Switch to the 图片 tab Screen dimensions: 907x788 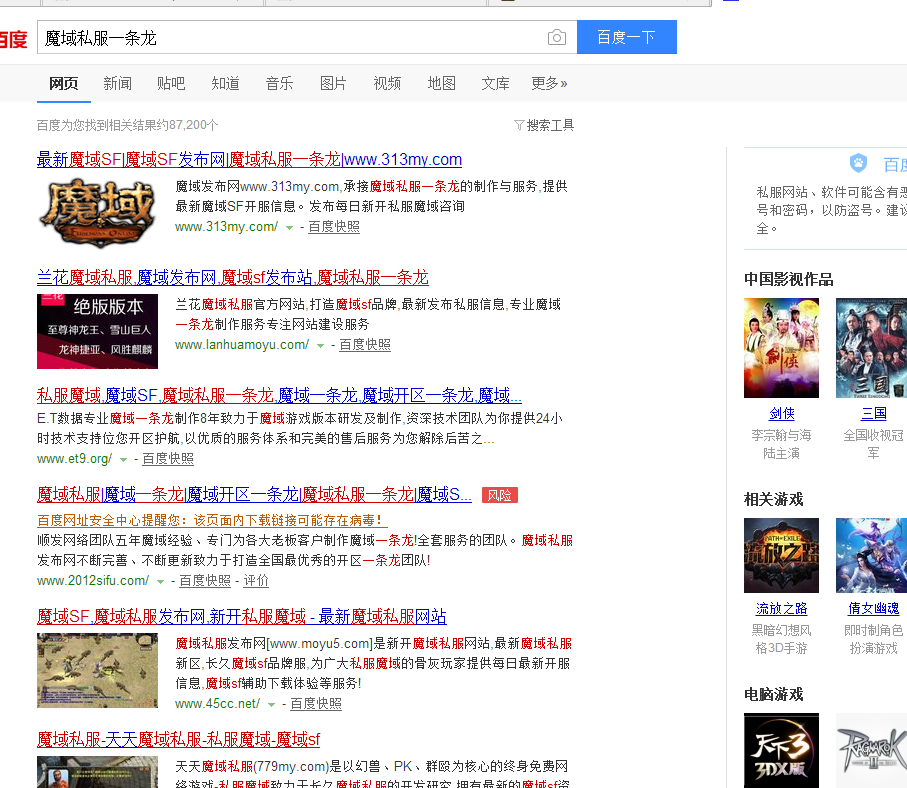(333, 84)
